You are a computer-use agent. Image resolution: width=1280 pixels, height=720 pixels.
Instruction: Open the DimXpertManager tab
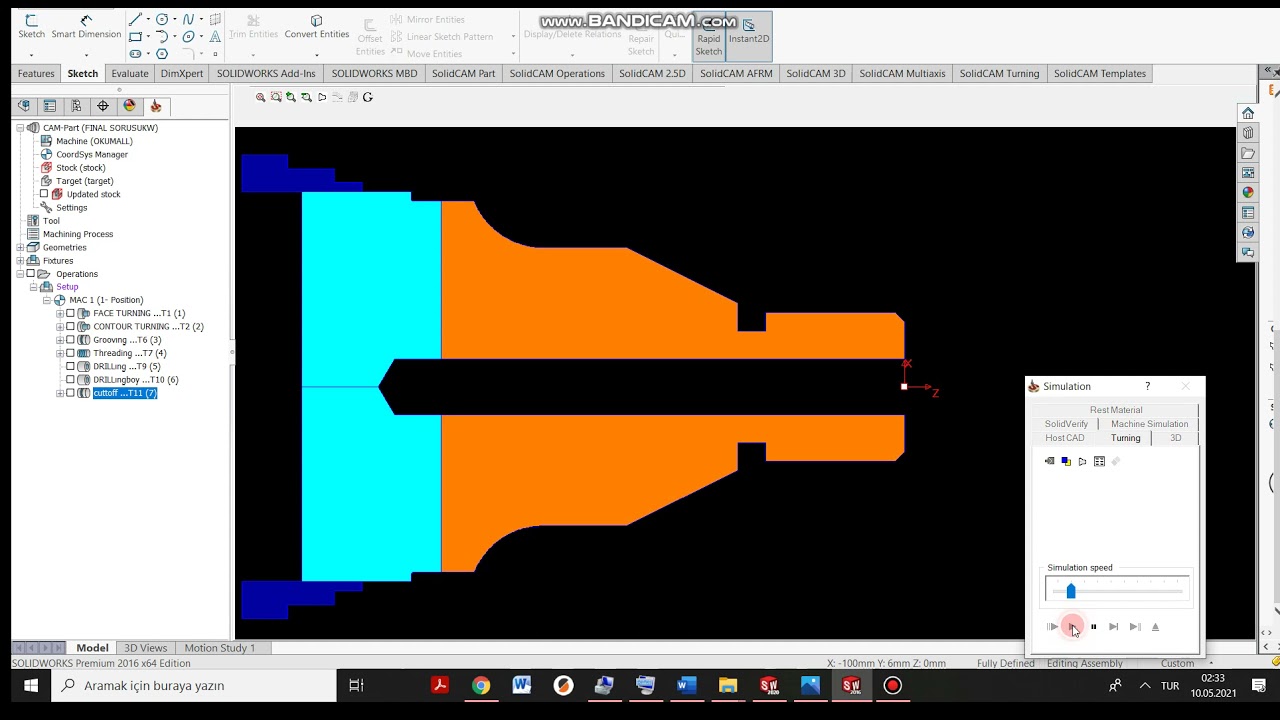102,106
